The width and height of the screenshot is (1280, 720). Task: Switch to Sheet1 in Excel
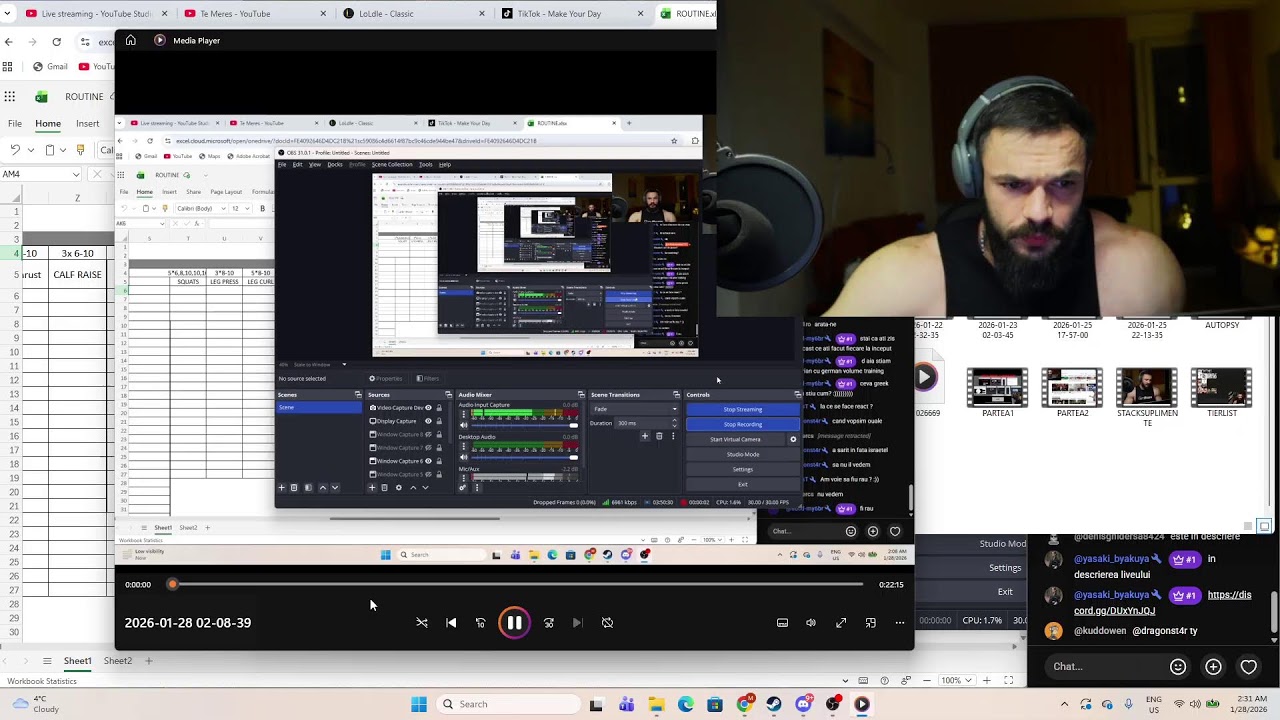click(x=77, y=661)
